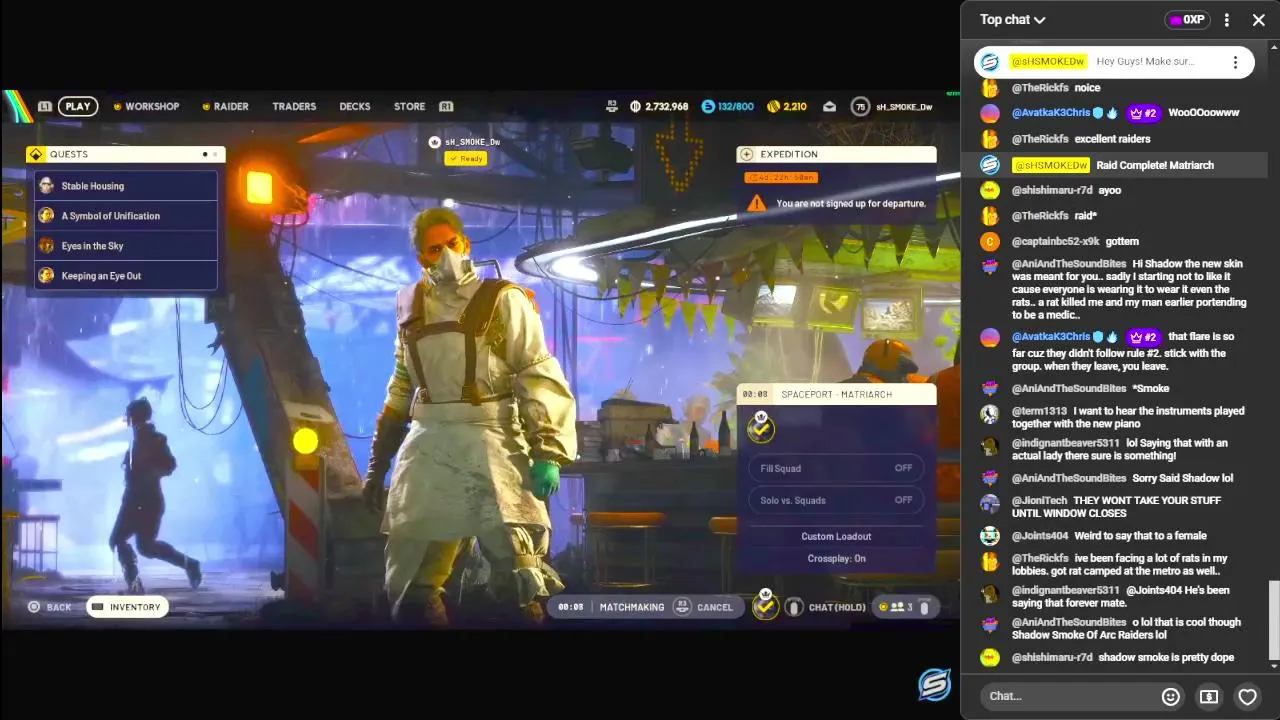Screen dimensions: 1280x720
Task: Click username @JioniTech
Action: 1040,500
